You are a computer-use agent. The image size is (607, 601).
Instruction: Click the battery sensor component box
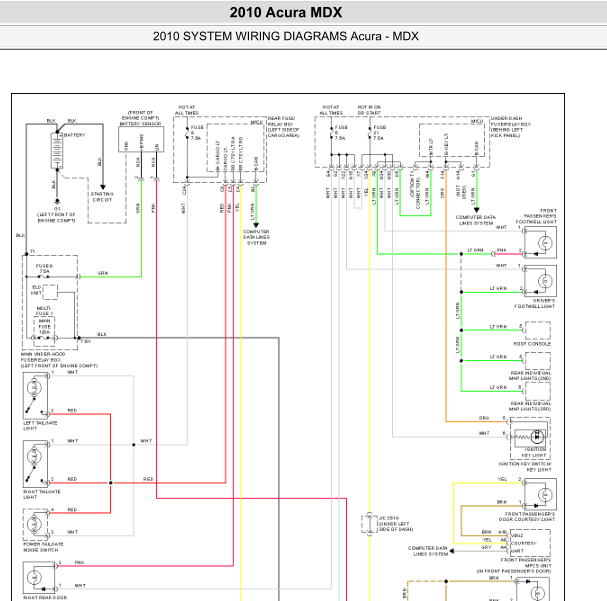(x=141, y=139)
